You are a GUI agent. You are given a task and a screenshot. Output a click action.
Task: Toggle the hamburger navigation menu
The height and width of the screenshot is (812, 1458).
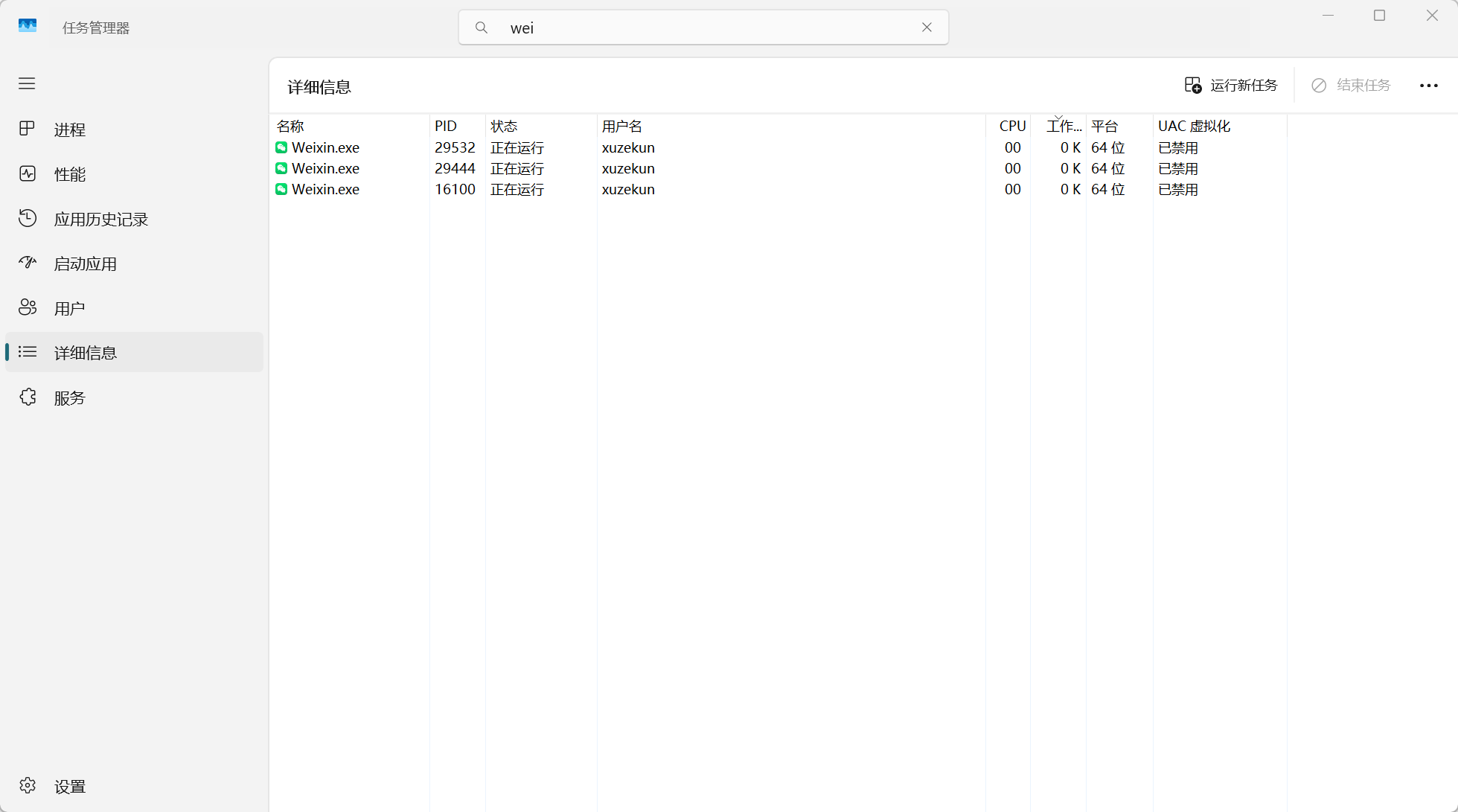click(27, 83)
